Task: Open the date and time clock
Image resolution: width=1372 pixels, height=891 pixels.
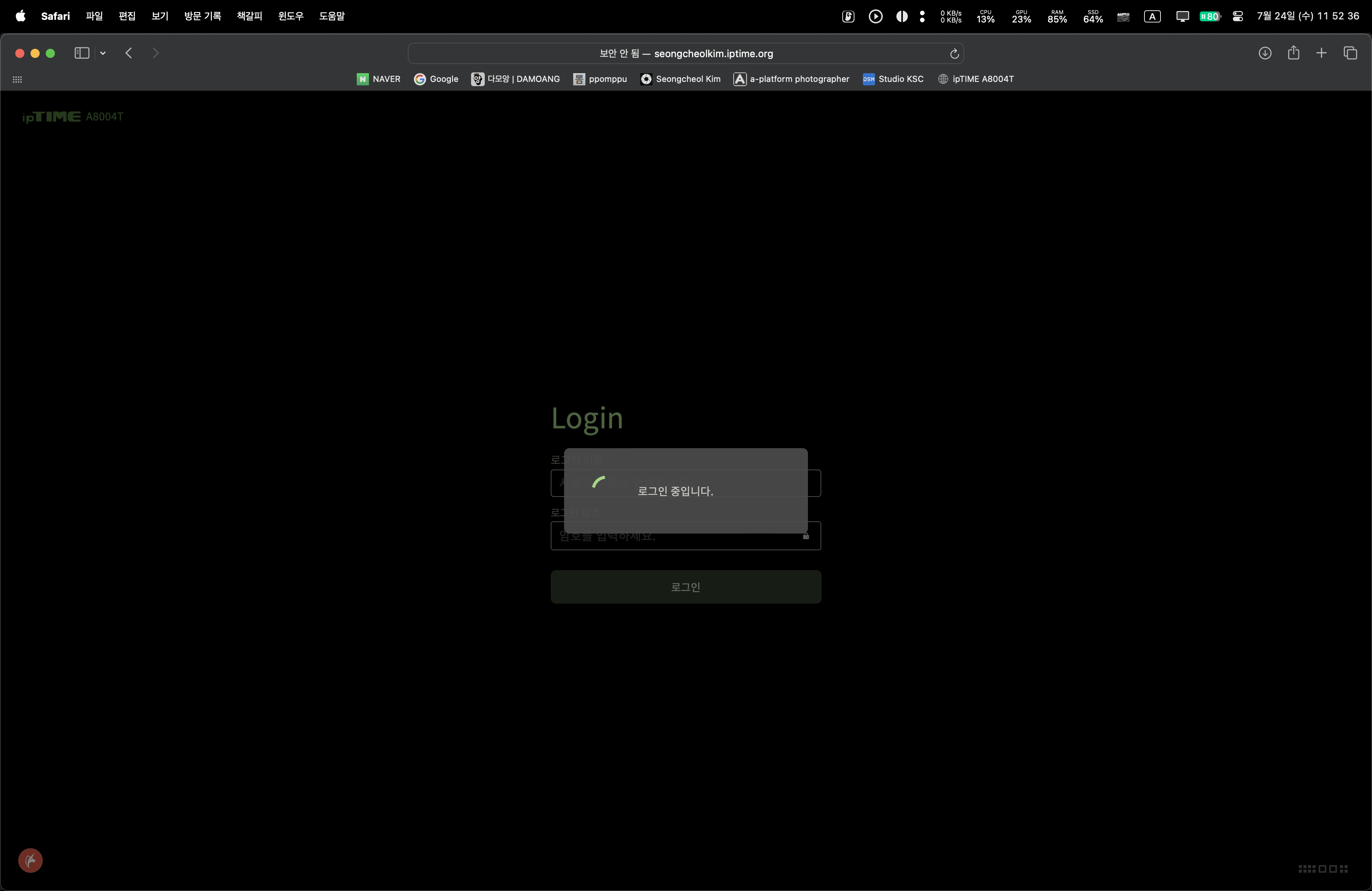Action: [x=1308, y=16]
